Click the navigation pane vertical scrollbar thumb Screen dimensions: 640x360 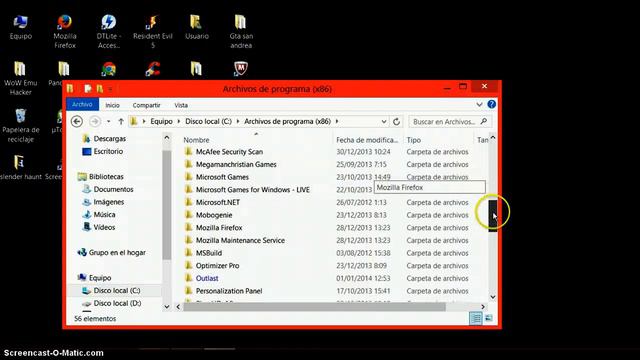click(167, 205)
